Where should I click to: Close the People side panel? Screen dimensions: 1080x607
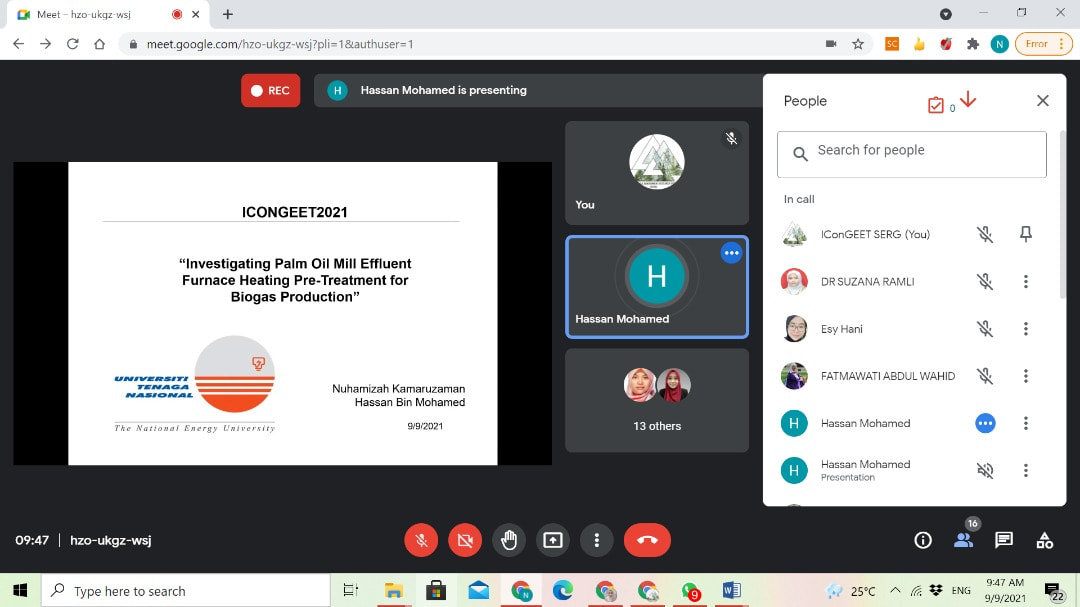(1043, 101)
